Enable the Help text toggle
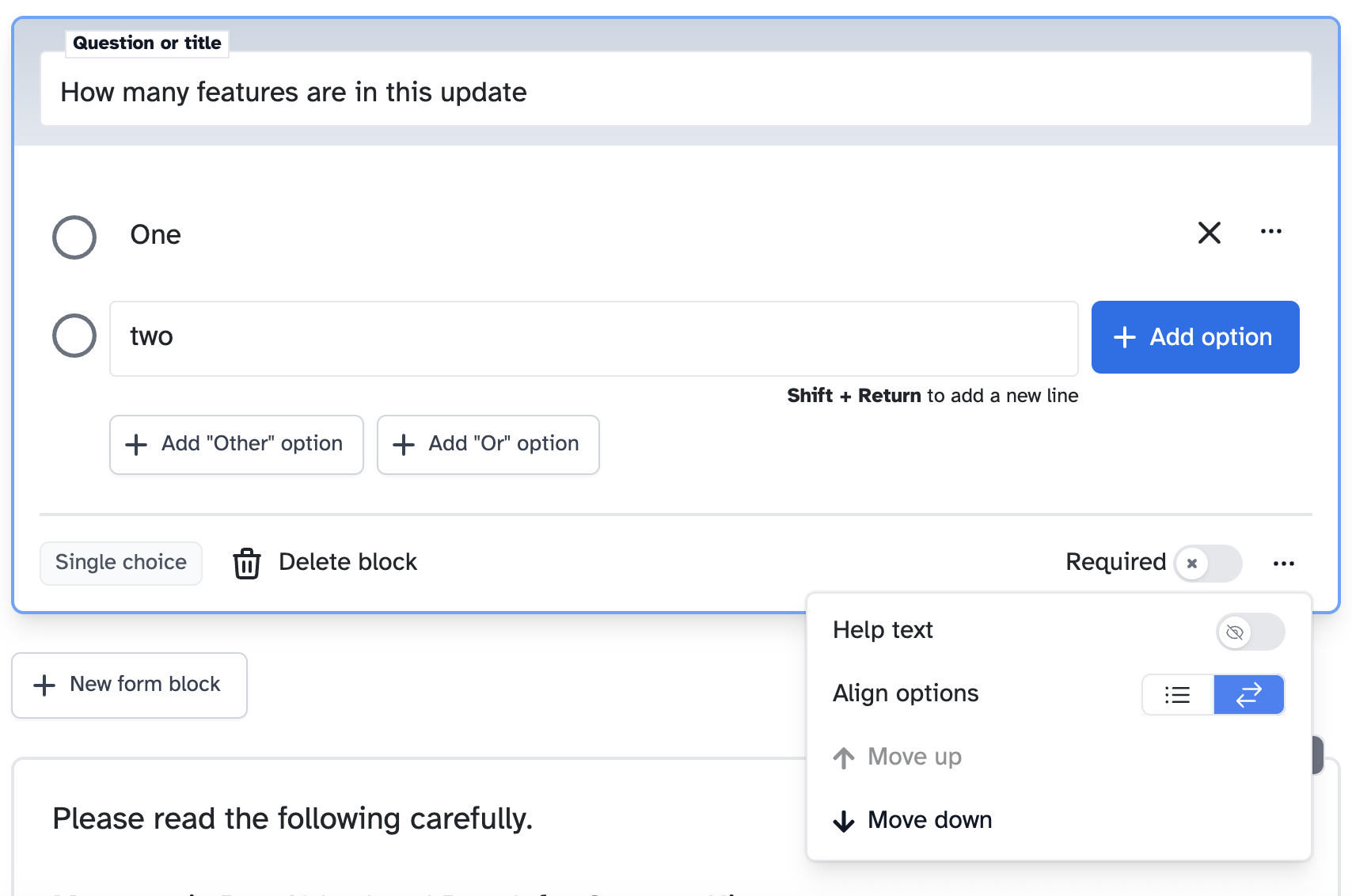Screen dimensions: 1352x896 (1251, 632)
